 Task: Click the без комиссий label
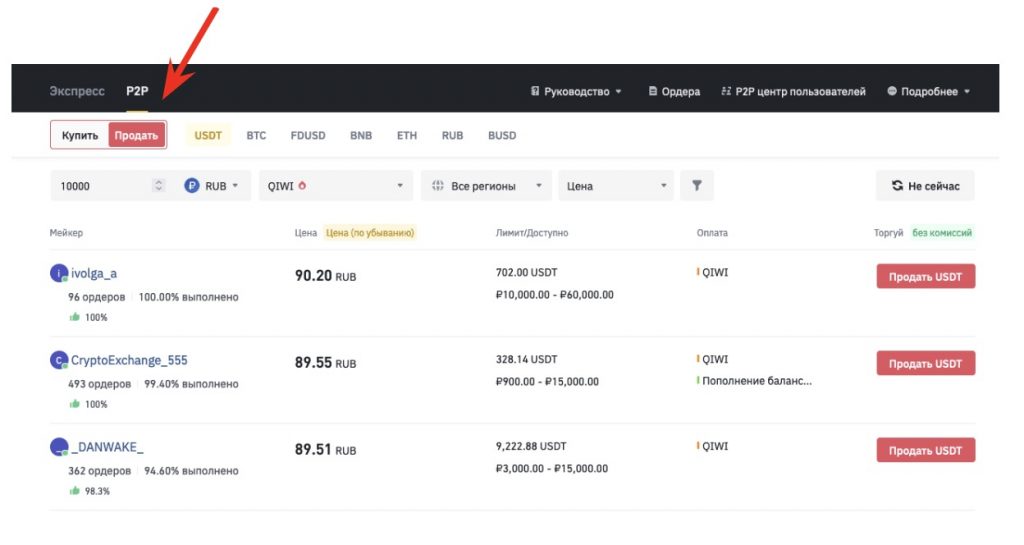pos(942,232)
